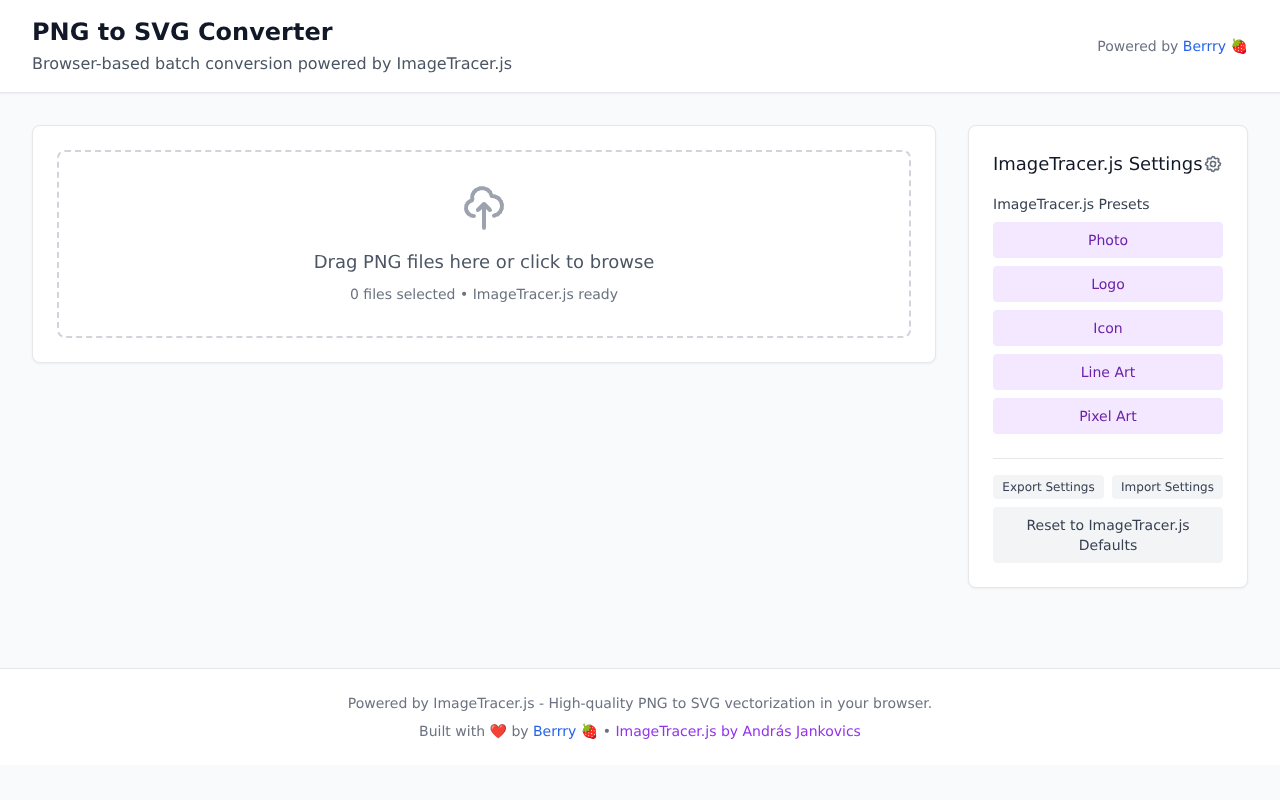The width and height of the screenshot is (1280, 800).
Task: Follow the Berrry link in the footer
Action: [x=554, y=731]
